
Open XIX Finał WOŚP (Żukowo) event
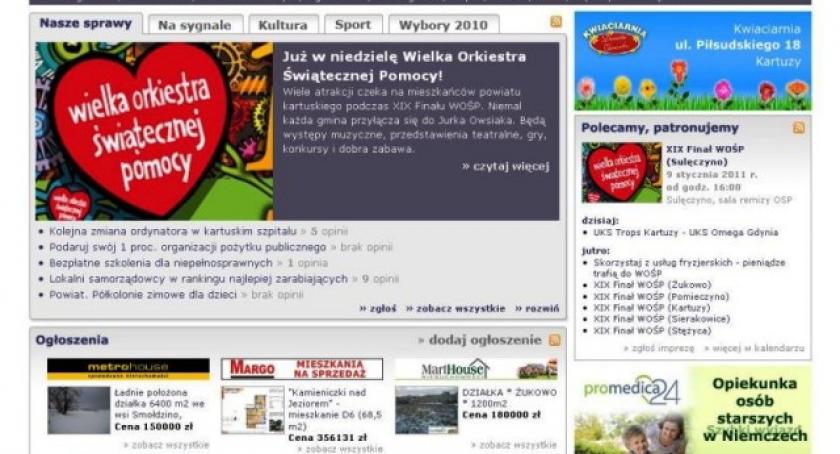(652, 285)
